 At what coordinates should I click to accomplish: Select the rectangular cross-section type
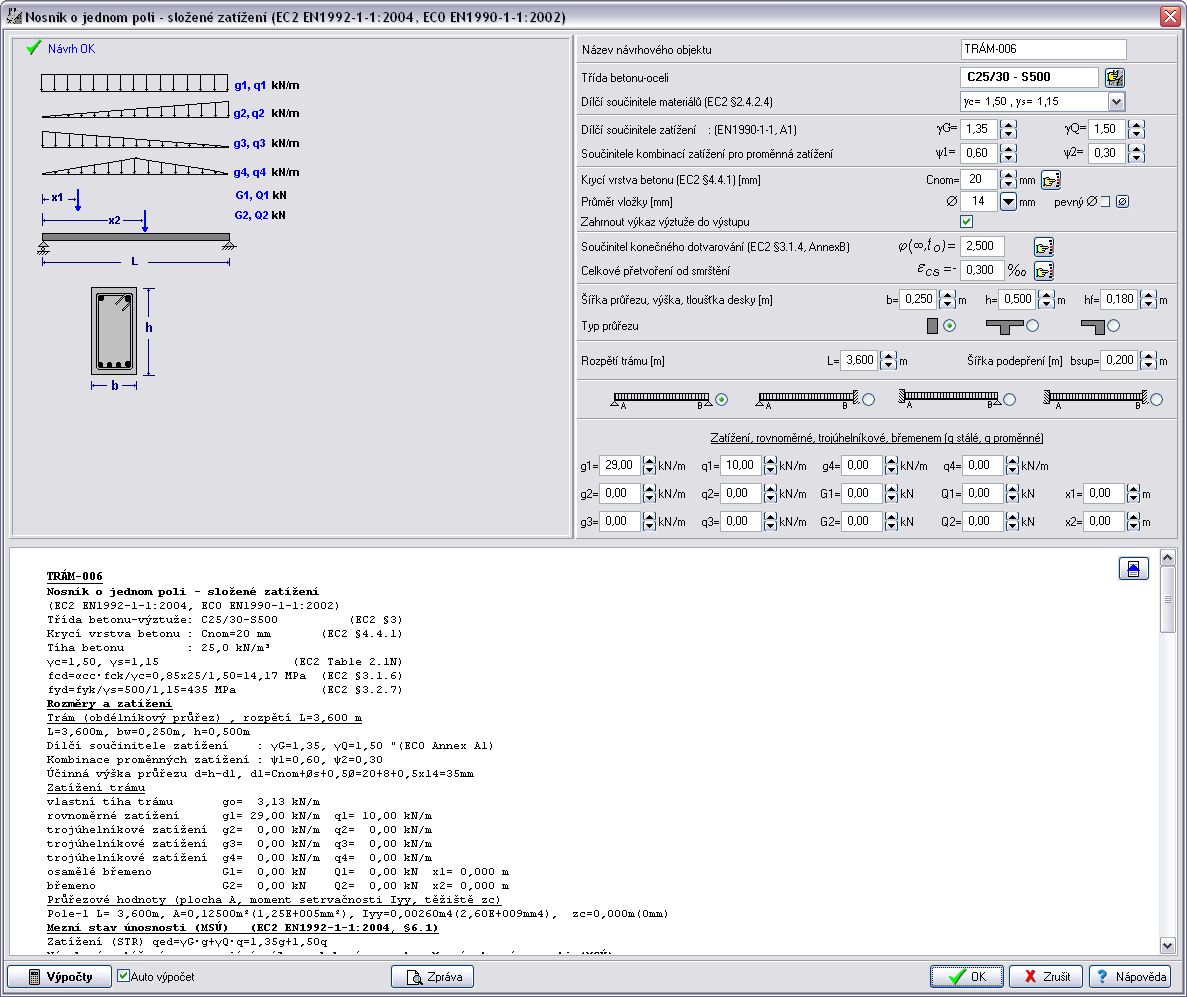coord(949,326)
